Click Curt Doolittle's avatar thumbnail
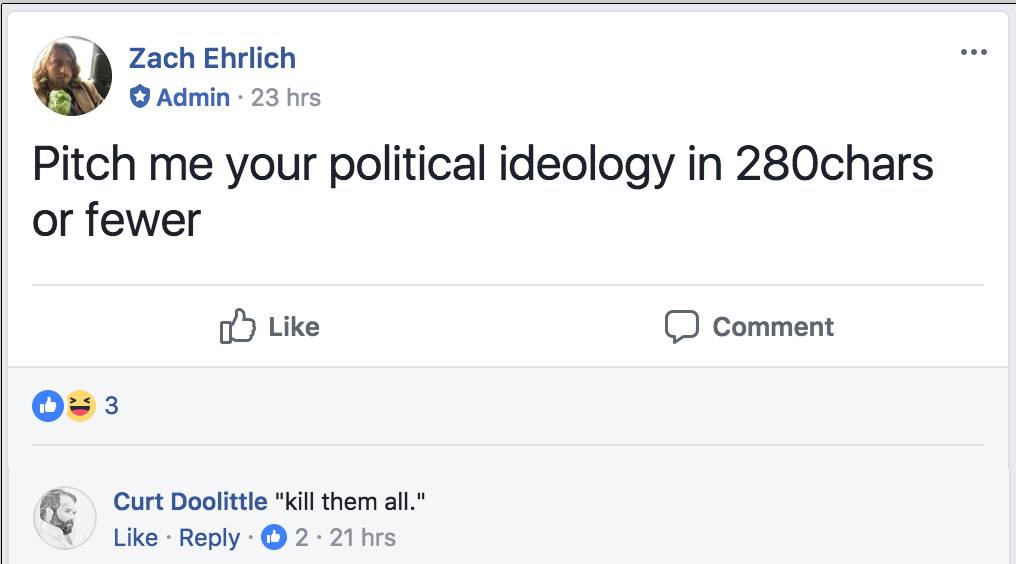 (x=65, y=518)
